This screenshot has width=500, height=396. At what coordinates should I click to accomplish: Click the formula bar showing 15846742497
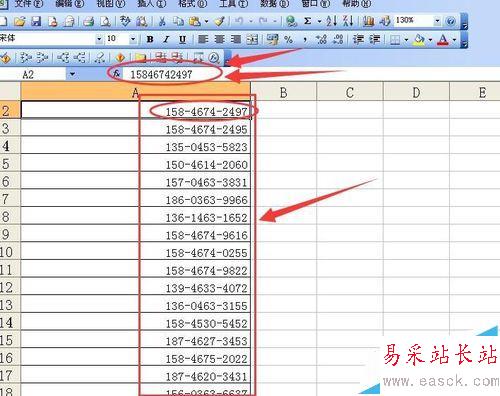310,74
